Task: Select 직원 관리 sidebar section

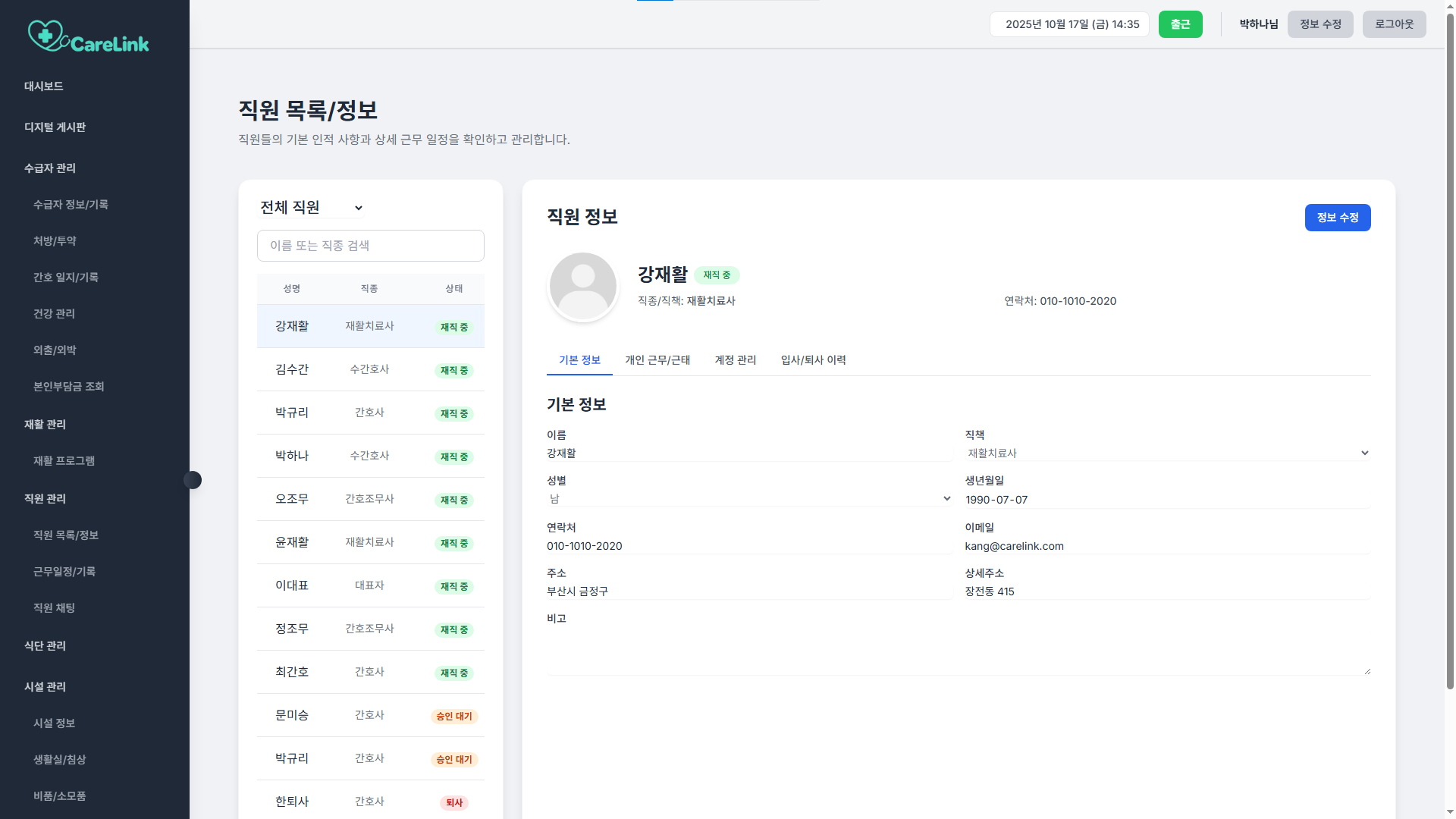Action: tap(45, 499)
